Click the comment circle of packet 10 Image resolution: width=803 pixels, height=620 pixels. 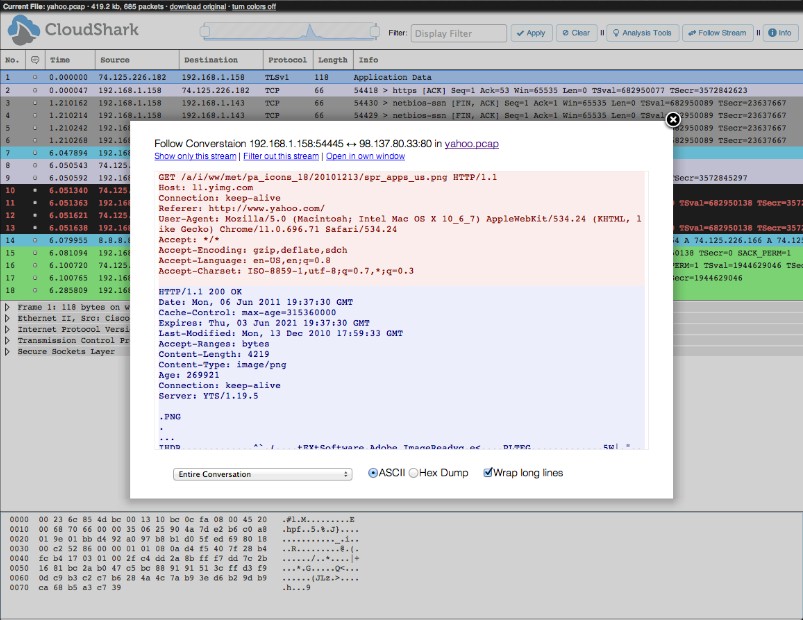point(35,190)
